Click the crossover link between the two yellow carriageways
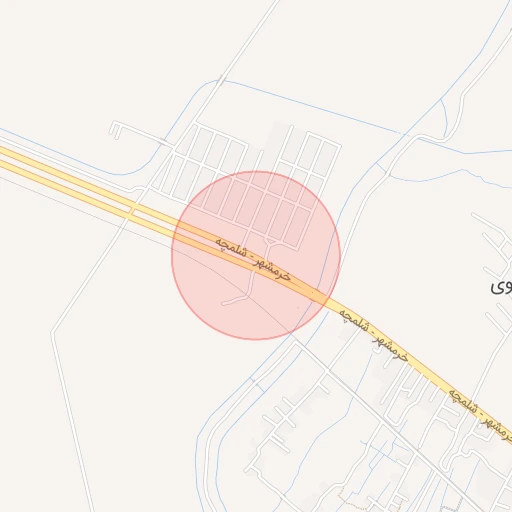Viewport: 512px width, 512px height. pyautogui.click(x=132, y=211)
